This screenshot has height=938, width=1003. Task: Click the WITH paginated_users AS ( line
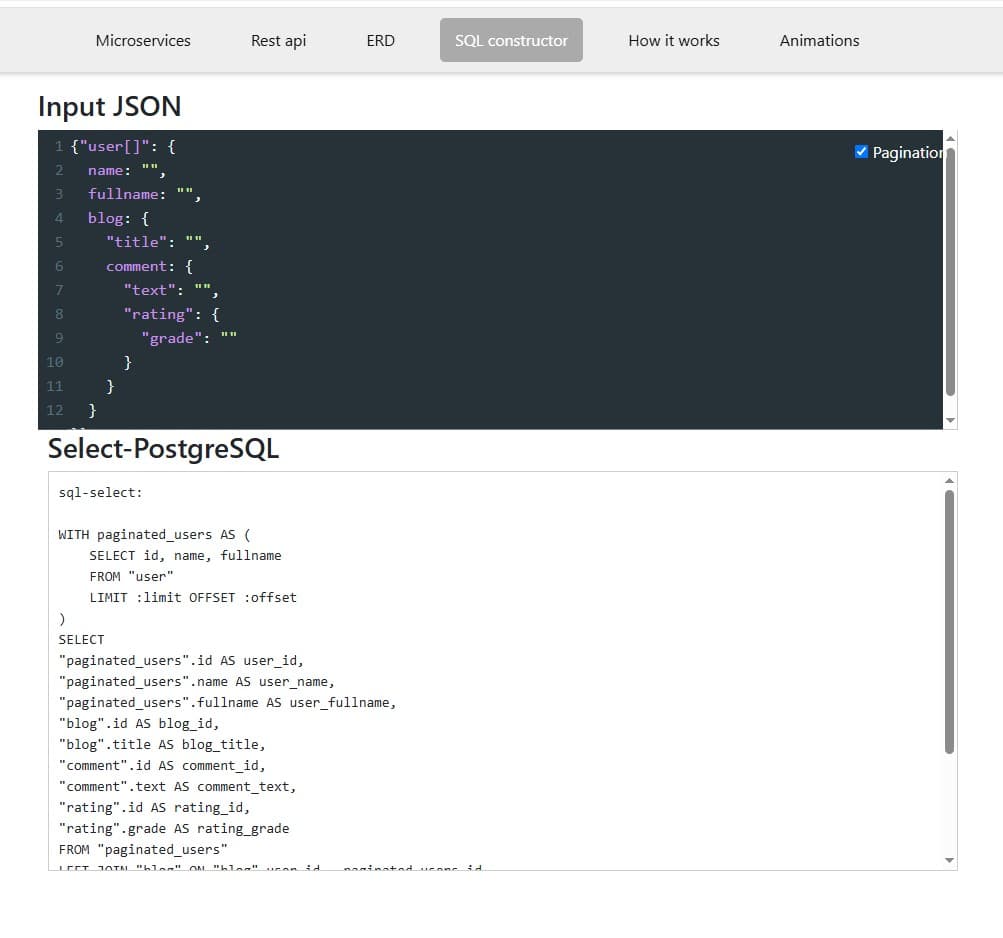tap(154, 535)
